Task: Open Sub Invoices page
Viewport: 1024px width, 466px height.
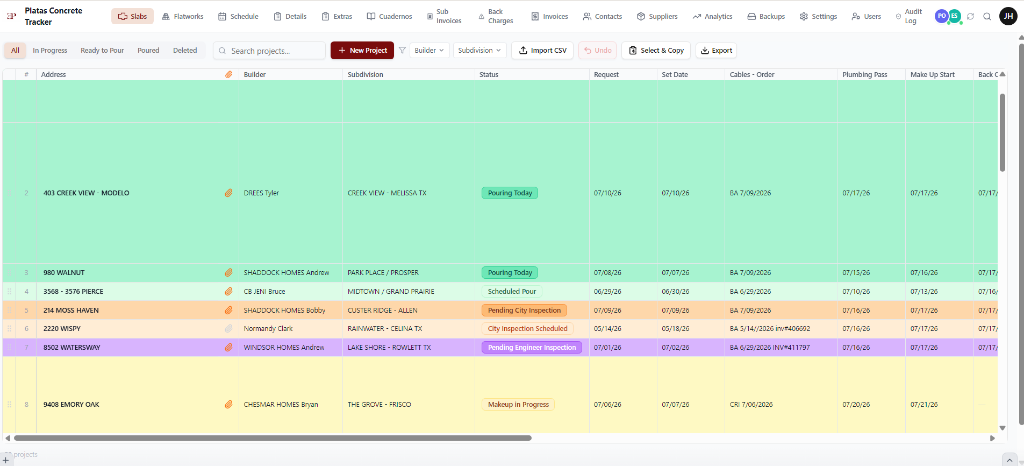Action: coord(443,16)
